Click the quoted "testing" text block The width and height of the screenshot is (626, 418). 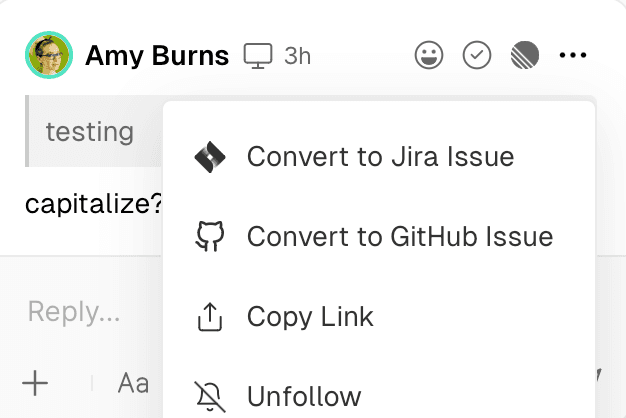[90, 131]
